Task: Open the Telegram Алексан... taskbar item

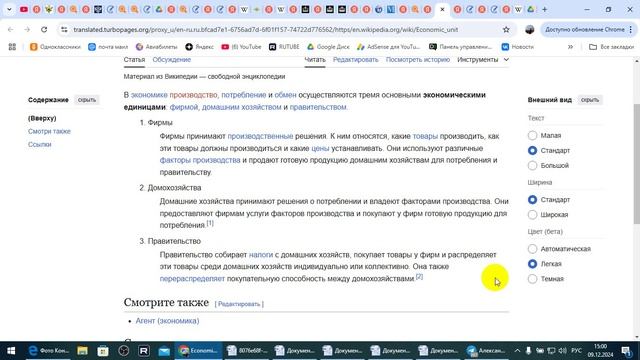Action: coord(487,351)
